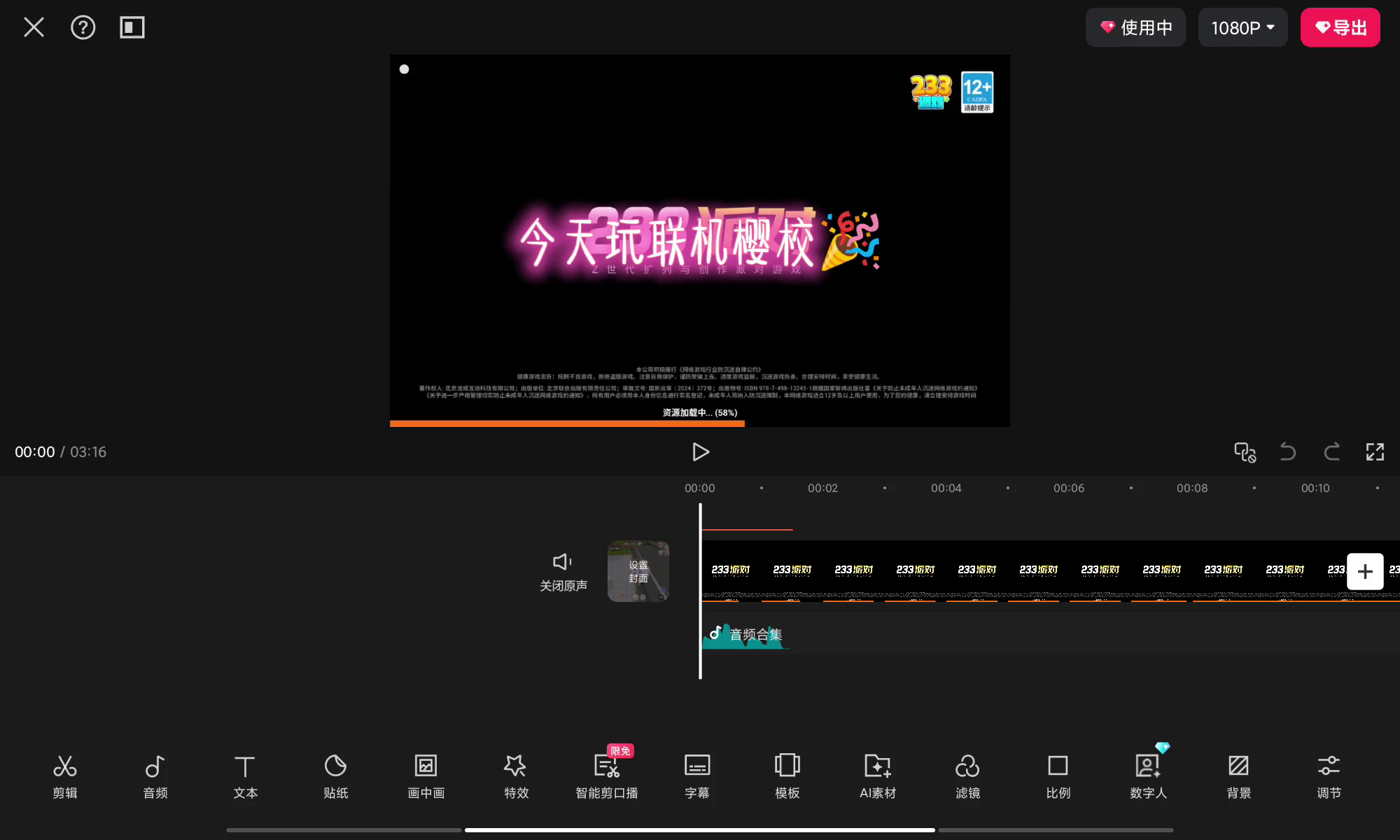Open the 滤镜 filter tool

pos(967,776)
